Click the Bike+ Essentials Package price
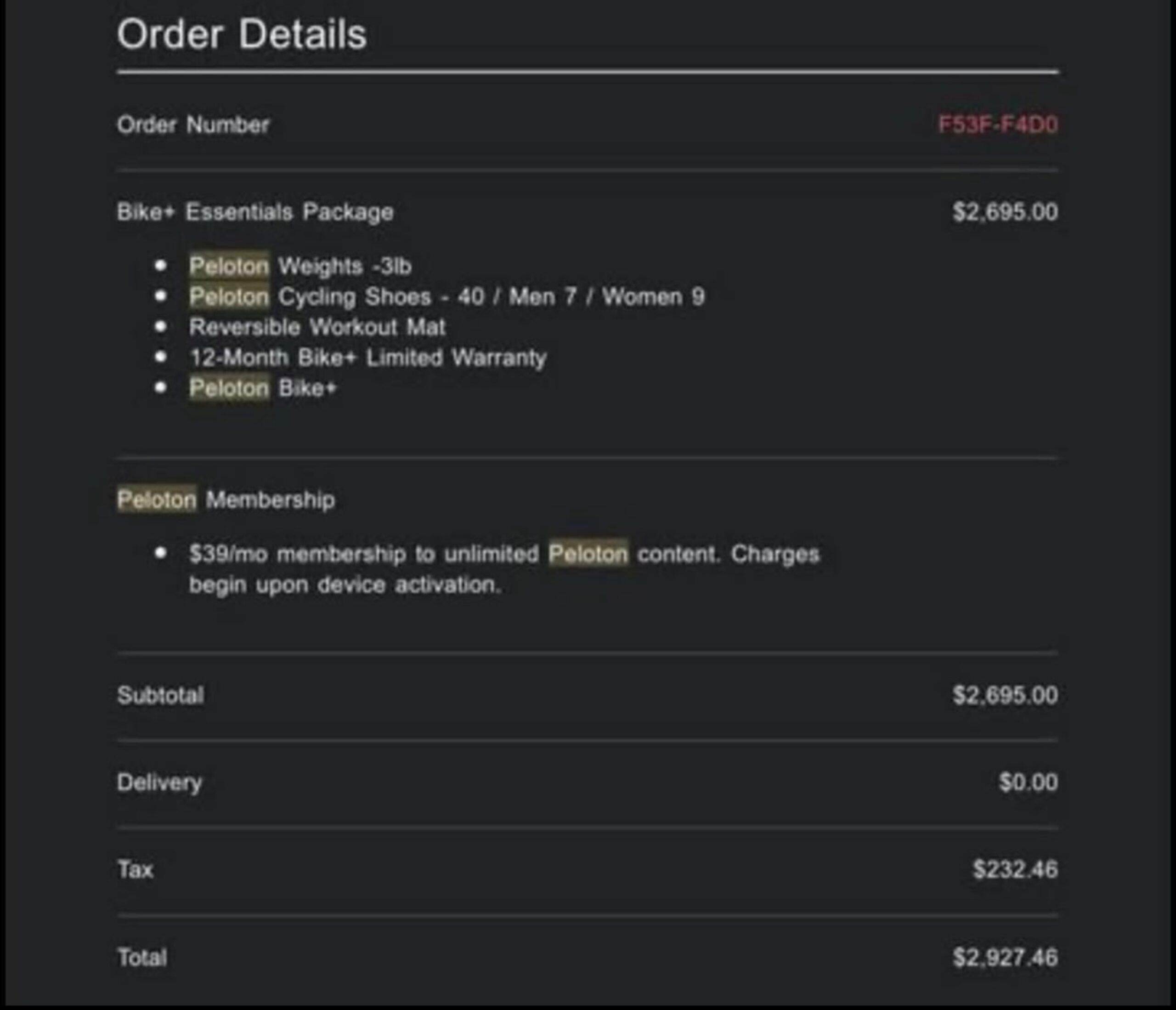The width and height of the screenshot is (1176, 1010). pos(1005,212)
